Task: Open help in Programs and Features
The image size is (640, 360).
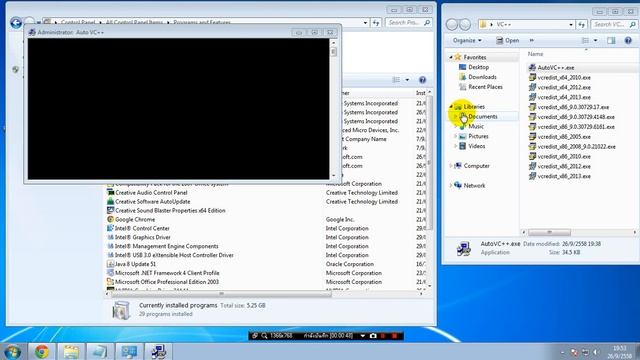Action: pos(422,80)
